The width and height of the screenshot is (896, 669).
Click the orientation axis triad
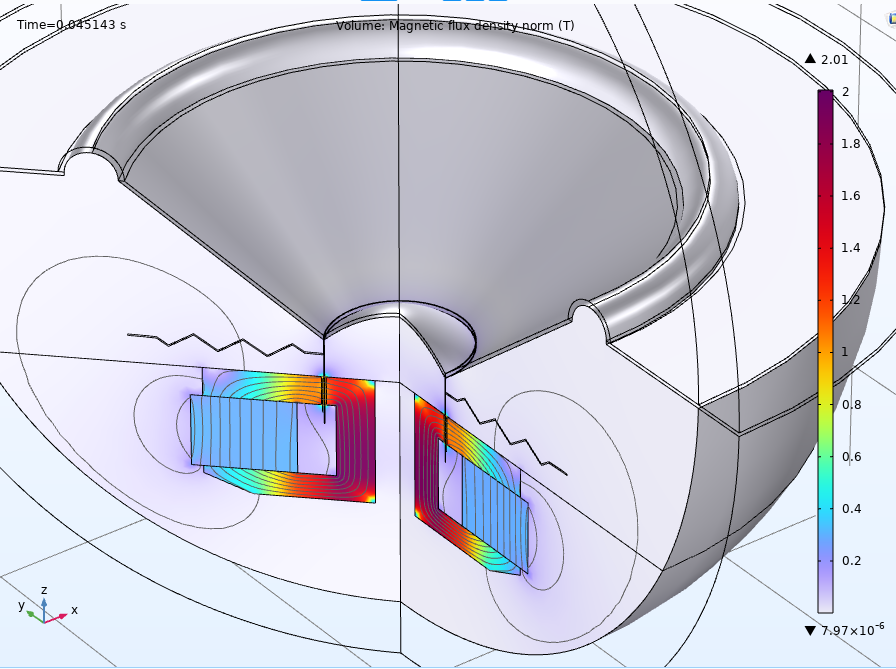(x=45, y=608)
